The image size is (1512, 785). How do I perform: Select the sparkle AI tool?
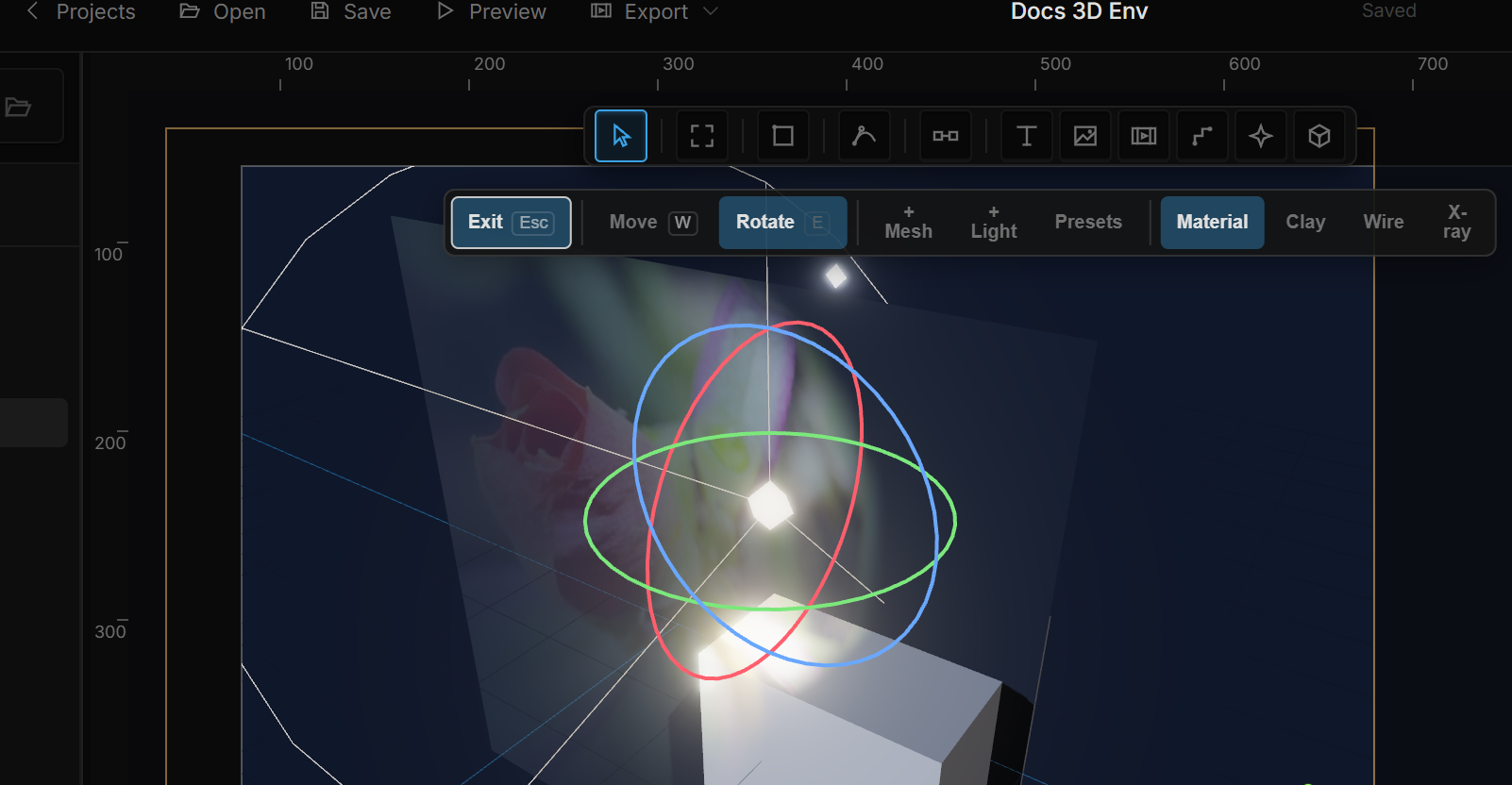1261,136
